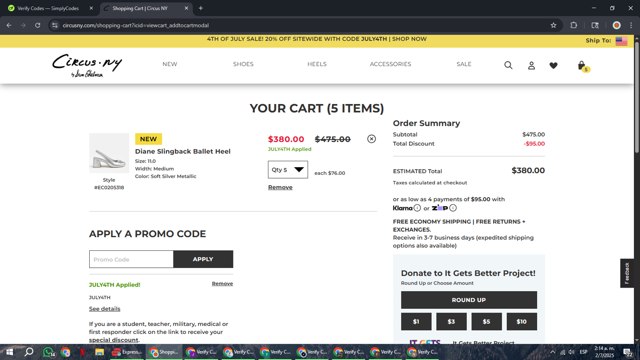This screenshot has width=640, height=360.
Task: Switch to Verify Codes — SimplyCodes tab
Action: [48, 8]
